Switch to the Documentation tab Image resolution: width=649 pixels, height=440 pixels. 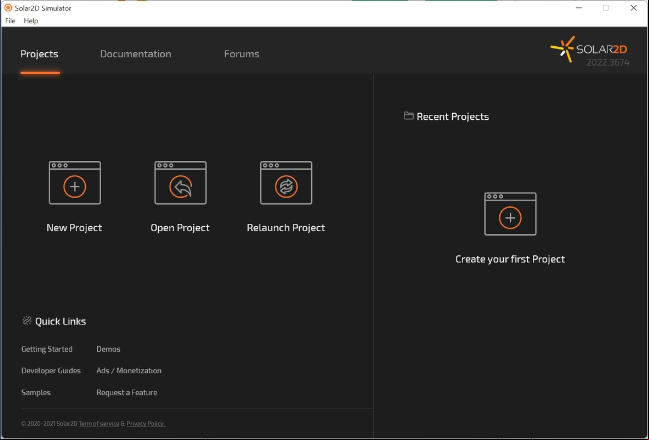click(x=136, y=54)
